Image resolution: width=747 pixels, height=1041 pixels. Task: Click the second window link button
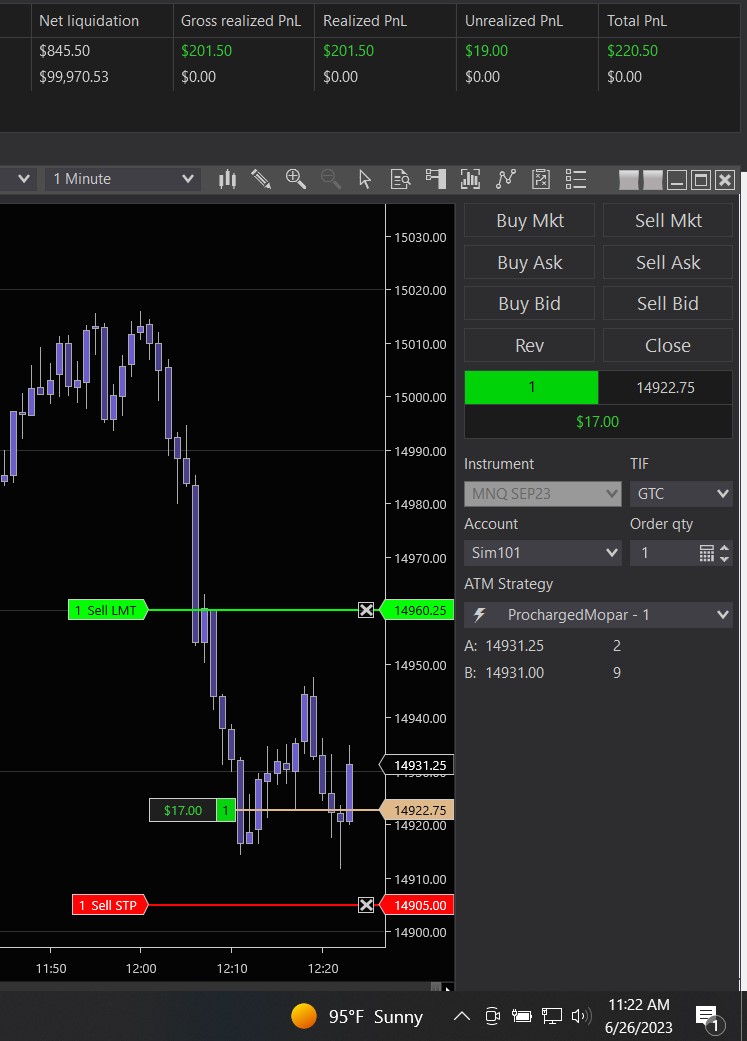coord(653,180)
